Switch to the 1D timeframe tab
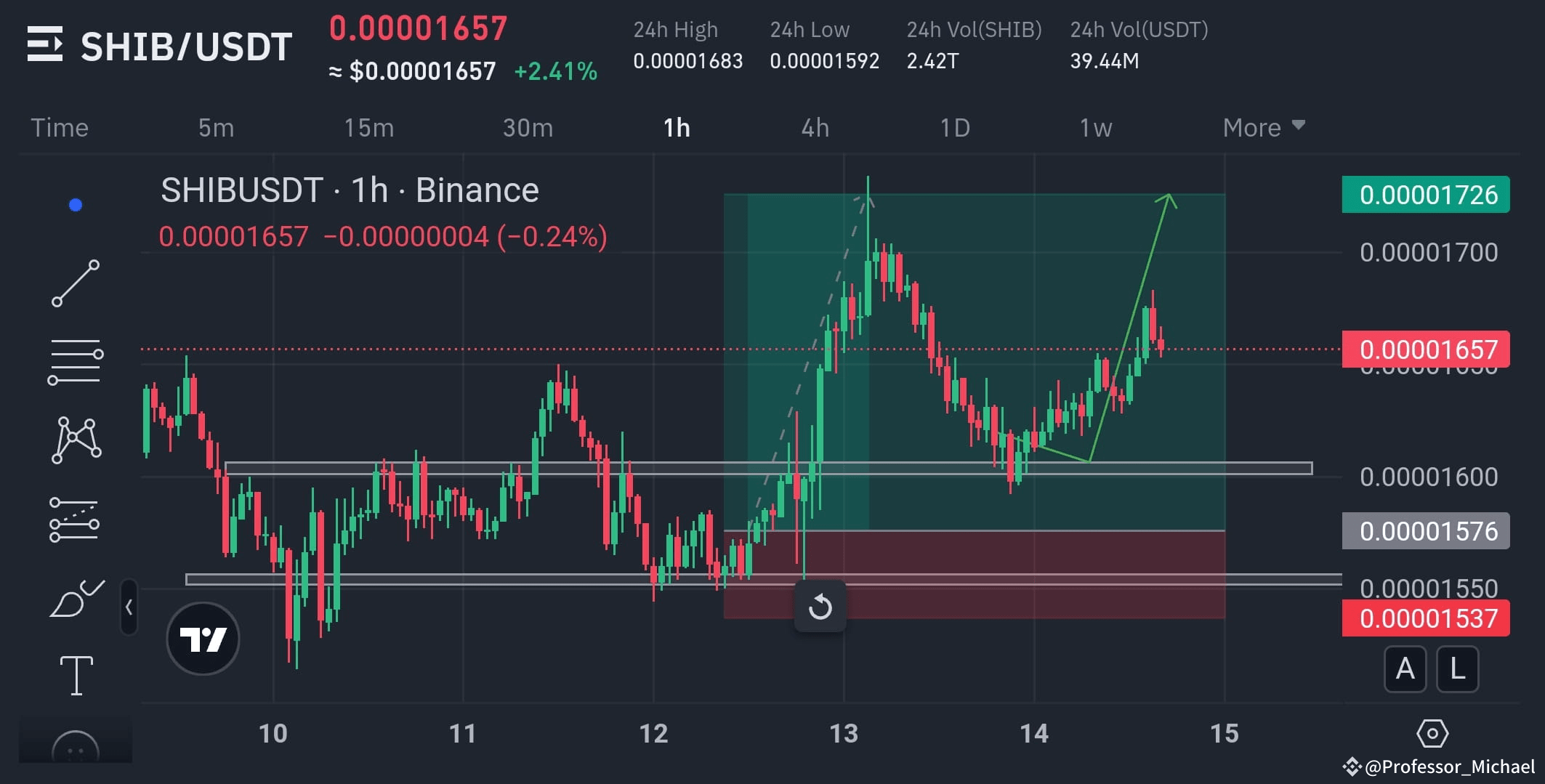The image size is (1545, 784). point(955,127)
